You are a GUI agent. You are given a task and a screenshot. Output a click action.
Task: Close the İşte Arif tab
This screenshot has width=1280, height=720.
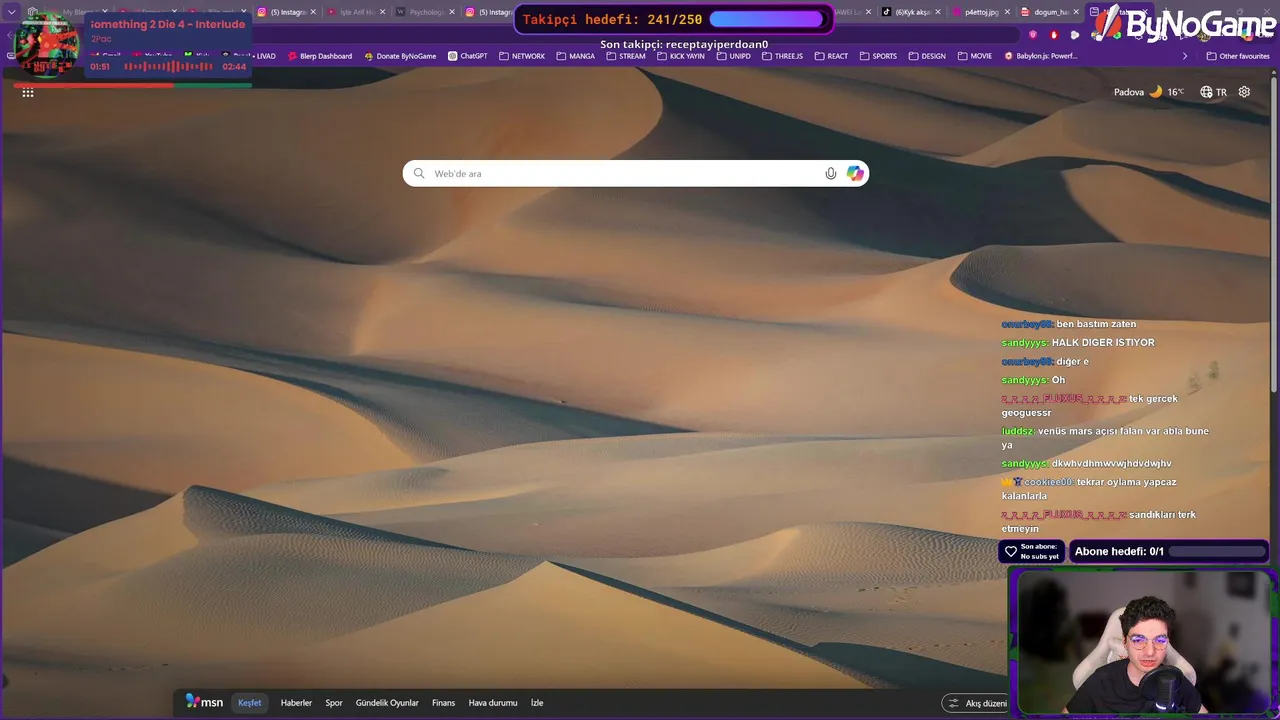382,12
